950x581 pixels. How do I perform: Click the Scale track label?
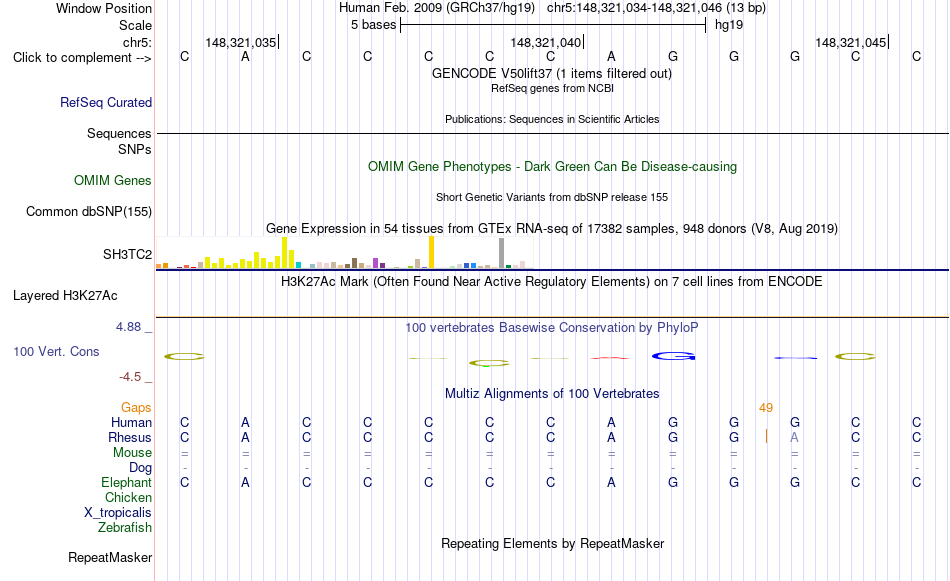point(136,25)
